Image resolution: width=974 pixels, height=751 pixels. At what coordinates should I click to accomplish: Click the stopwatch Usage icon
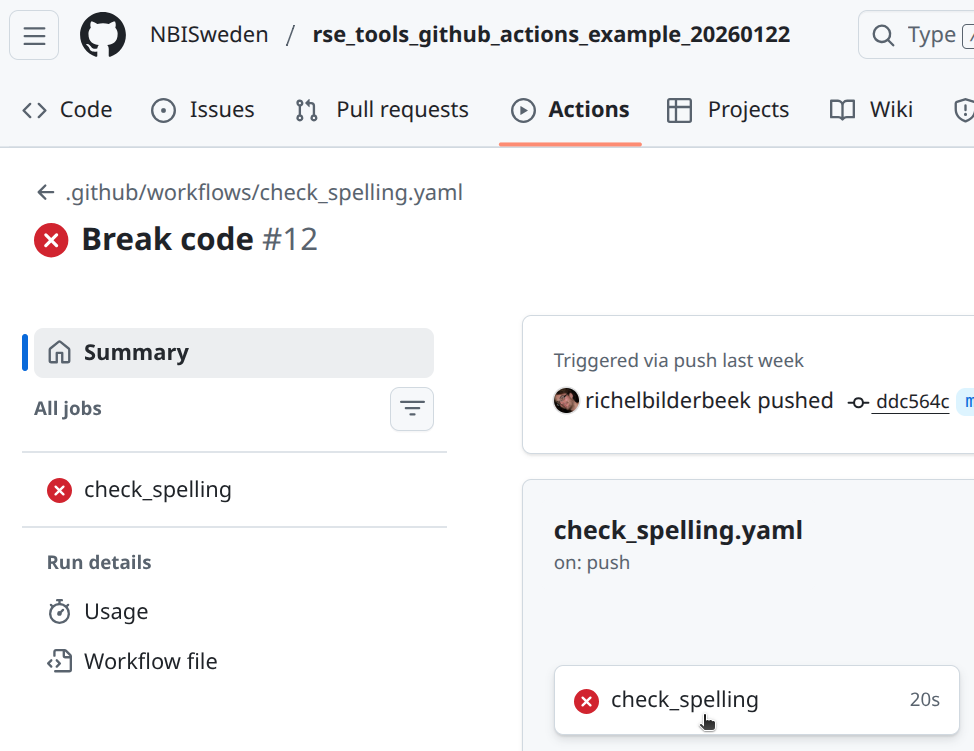(x=60, y=612)
